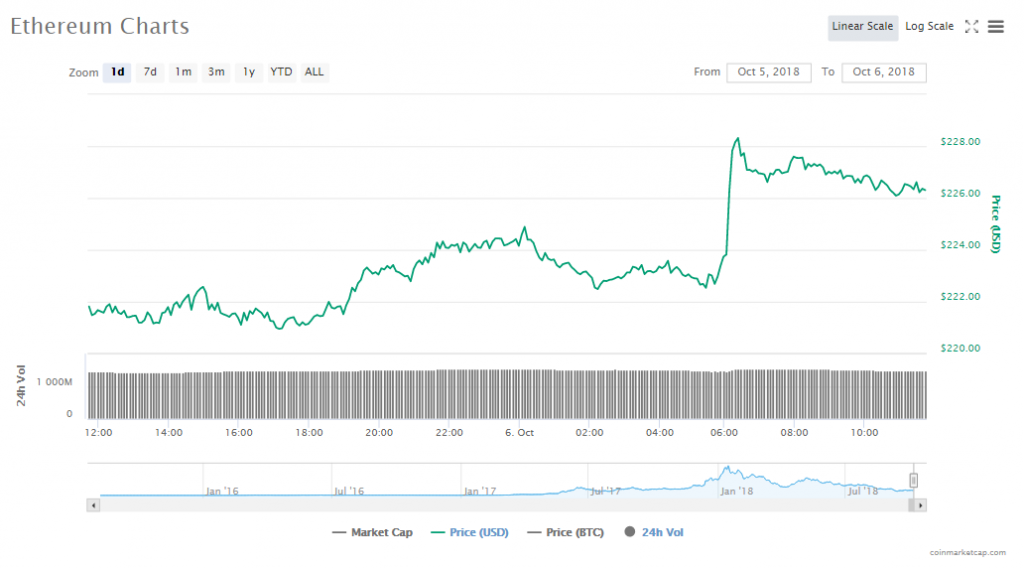Edit the From date field

[x=769, y=72]
